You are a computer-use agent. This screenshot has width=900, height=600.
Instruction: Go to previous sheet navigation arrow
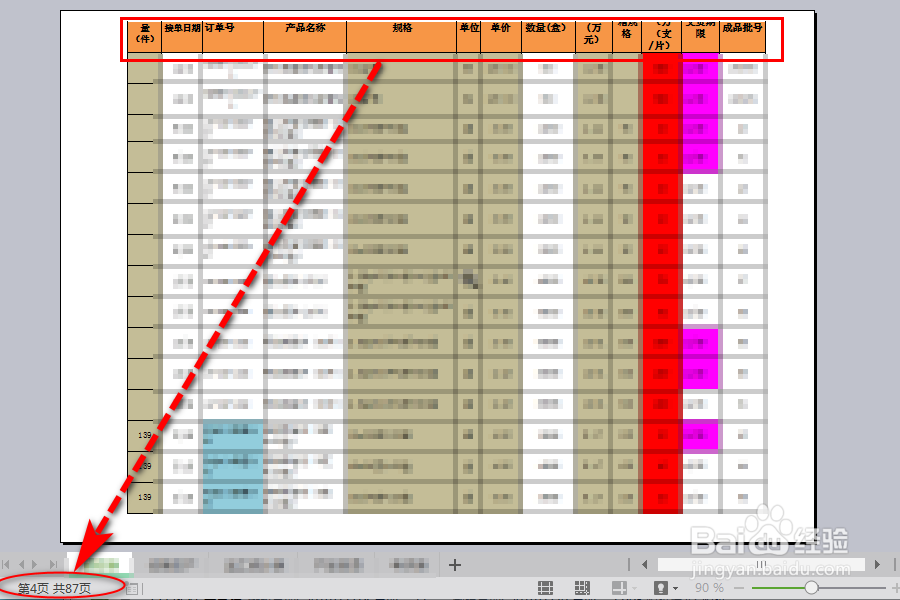click(x=22, y=563)
